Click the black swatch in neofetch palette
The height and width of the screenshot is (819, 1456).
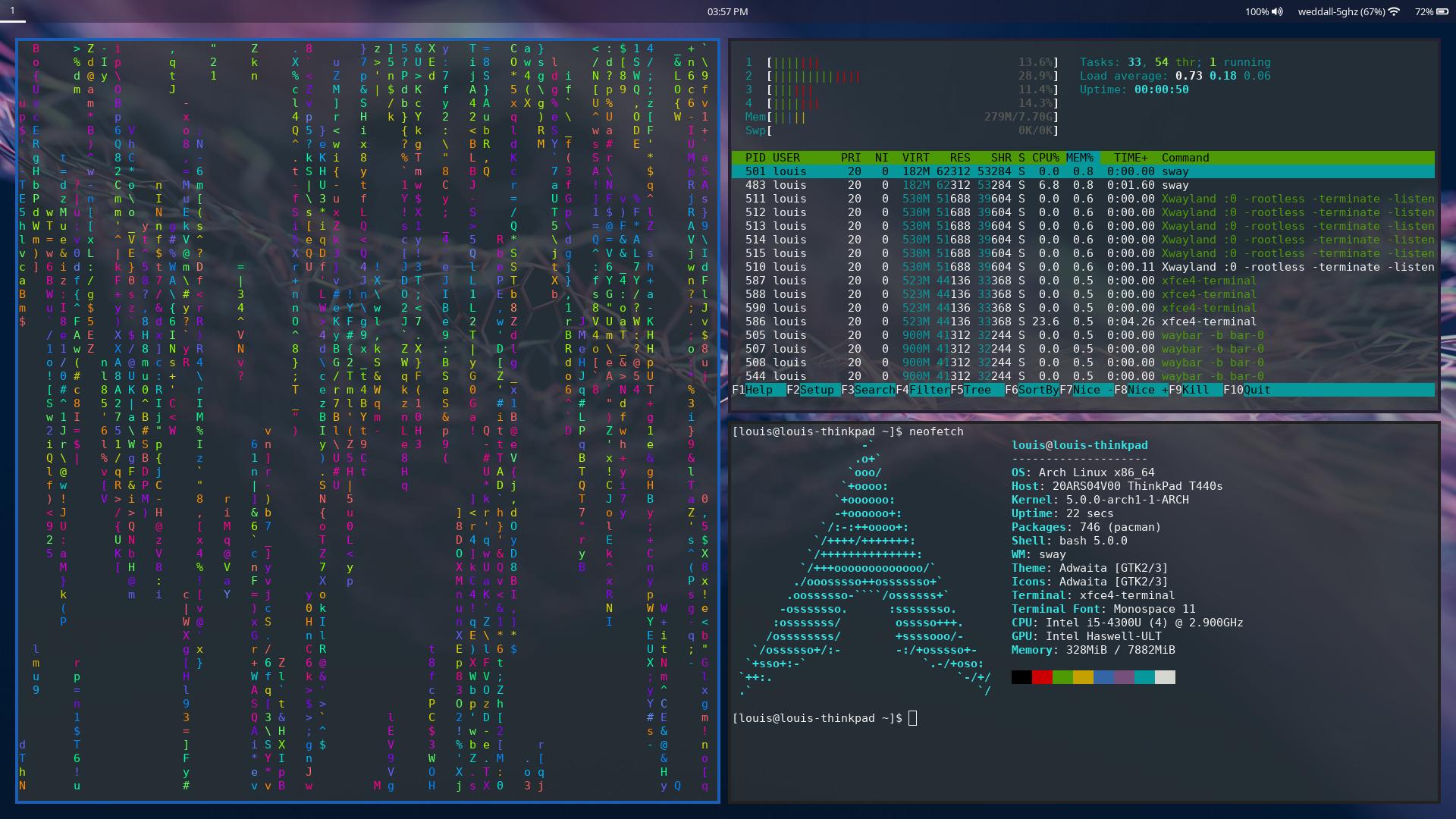click(1021, 677)
